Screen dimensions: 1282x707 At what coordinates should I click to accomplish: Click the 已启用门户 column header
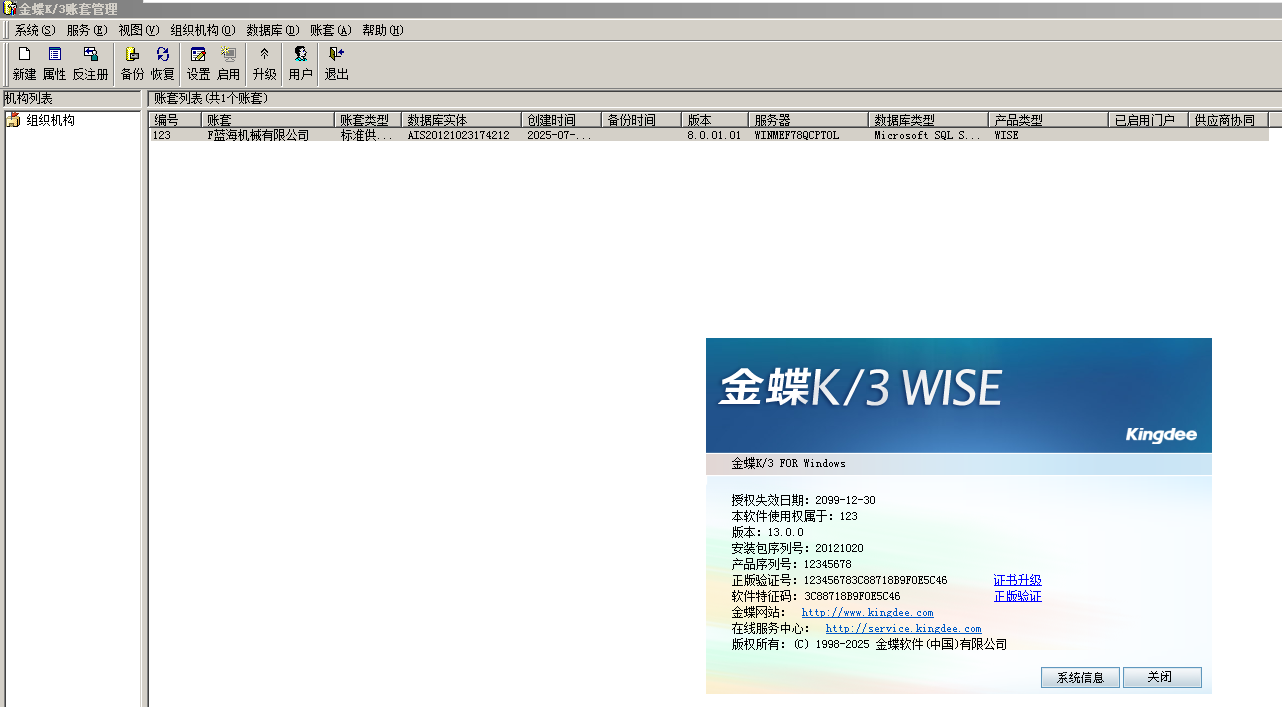pyautogui.click(x=1148, y=120)
